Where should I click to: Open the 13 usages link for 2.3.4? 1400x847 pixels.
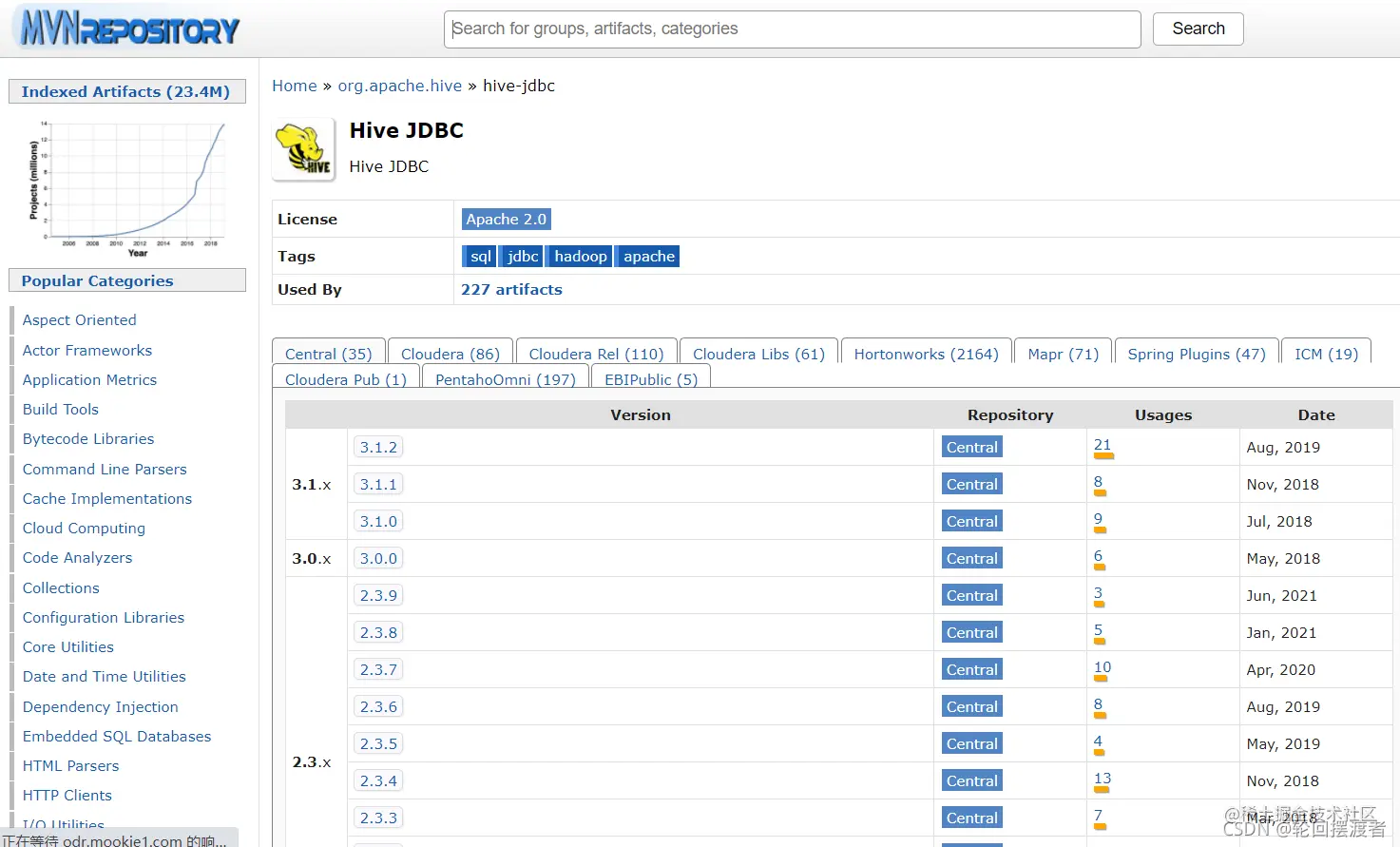click(x=1103, y=779)
